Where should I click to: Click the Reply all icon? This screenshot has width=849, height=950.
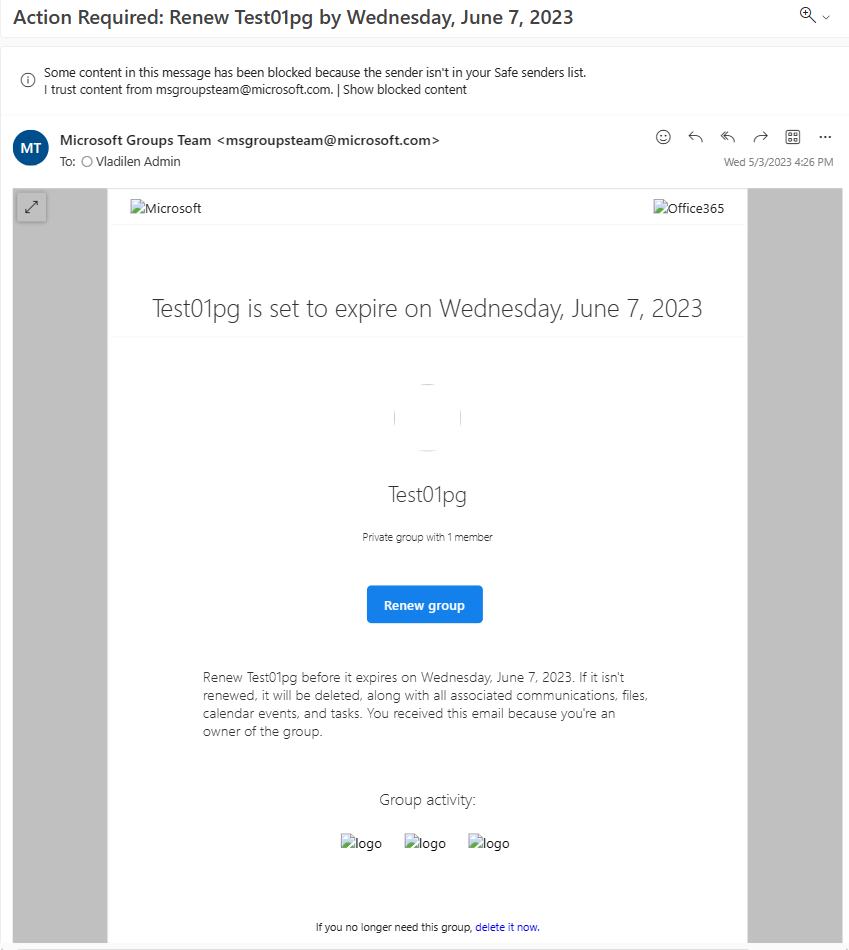point(728,137)
